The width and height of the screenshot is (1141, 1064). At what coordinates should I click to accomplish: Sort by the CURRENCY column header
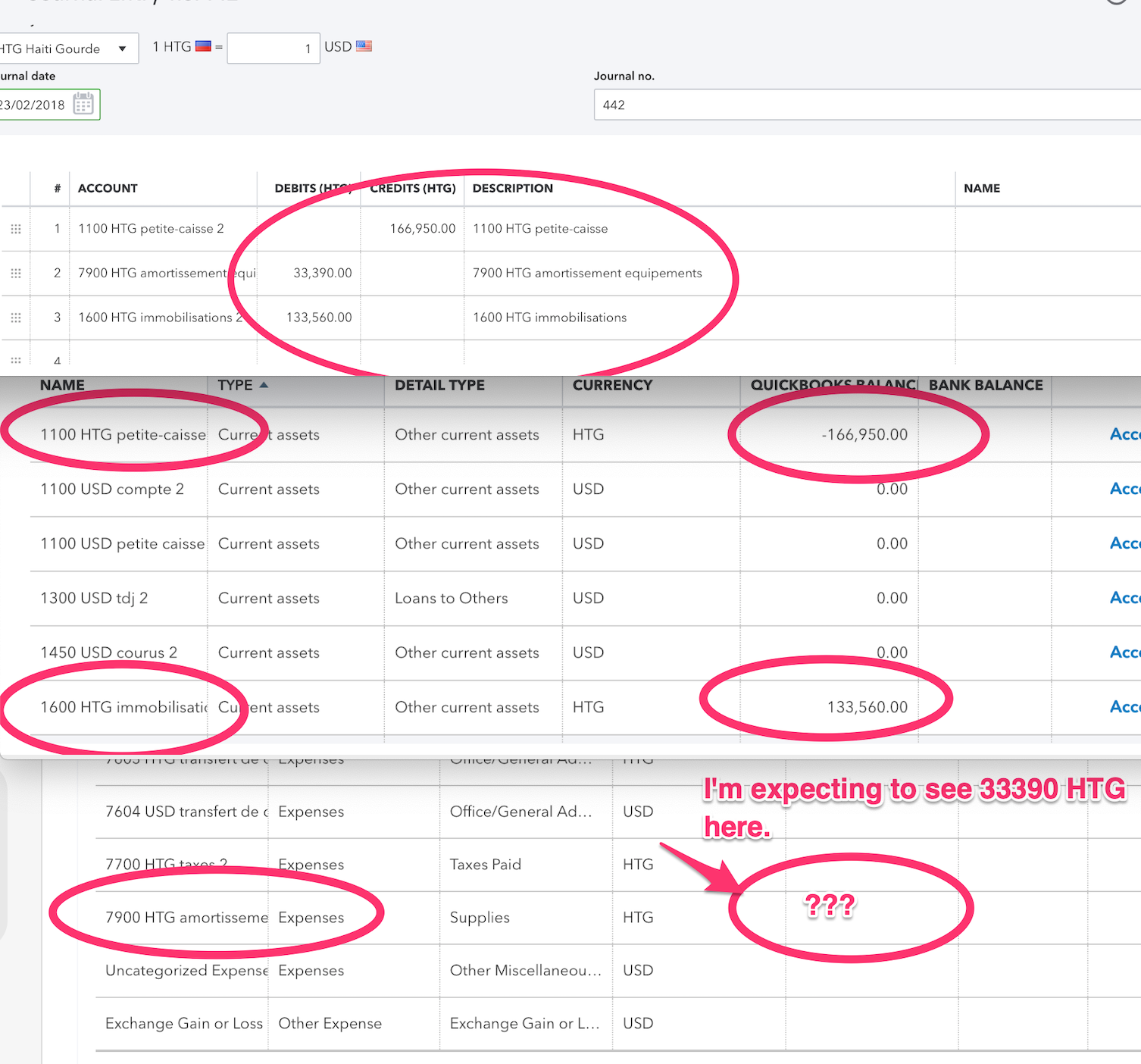coord(612,385)
